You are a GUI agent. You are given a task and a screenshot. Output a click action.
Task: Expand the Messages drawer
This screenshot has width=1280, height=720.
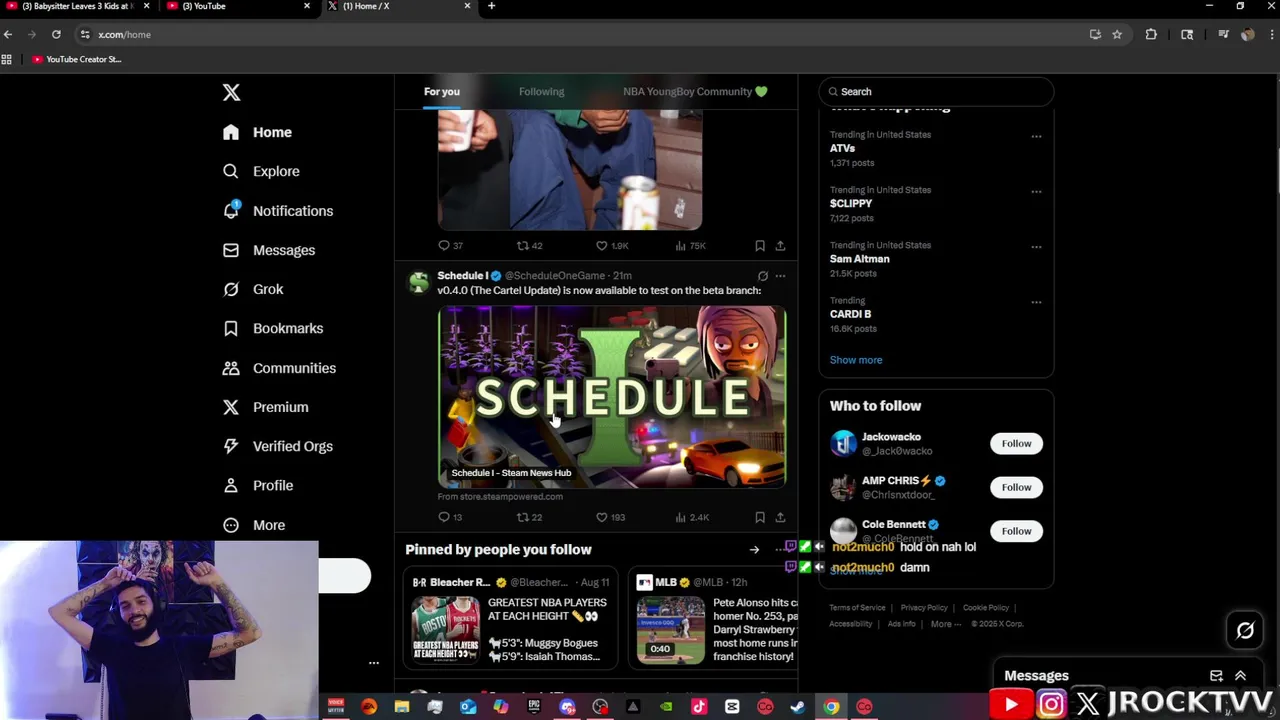pyautogui.click(x=1240, y=676)
